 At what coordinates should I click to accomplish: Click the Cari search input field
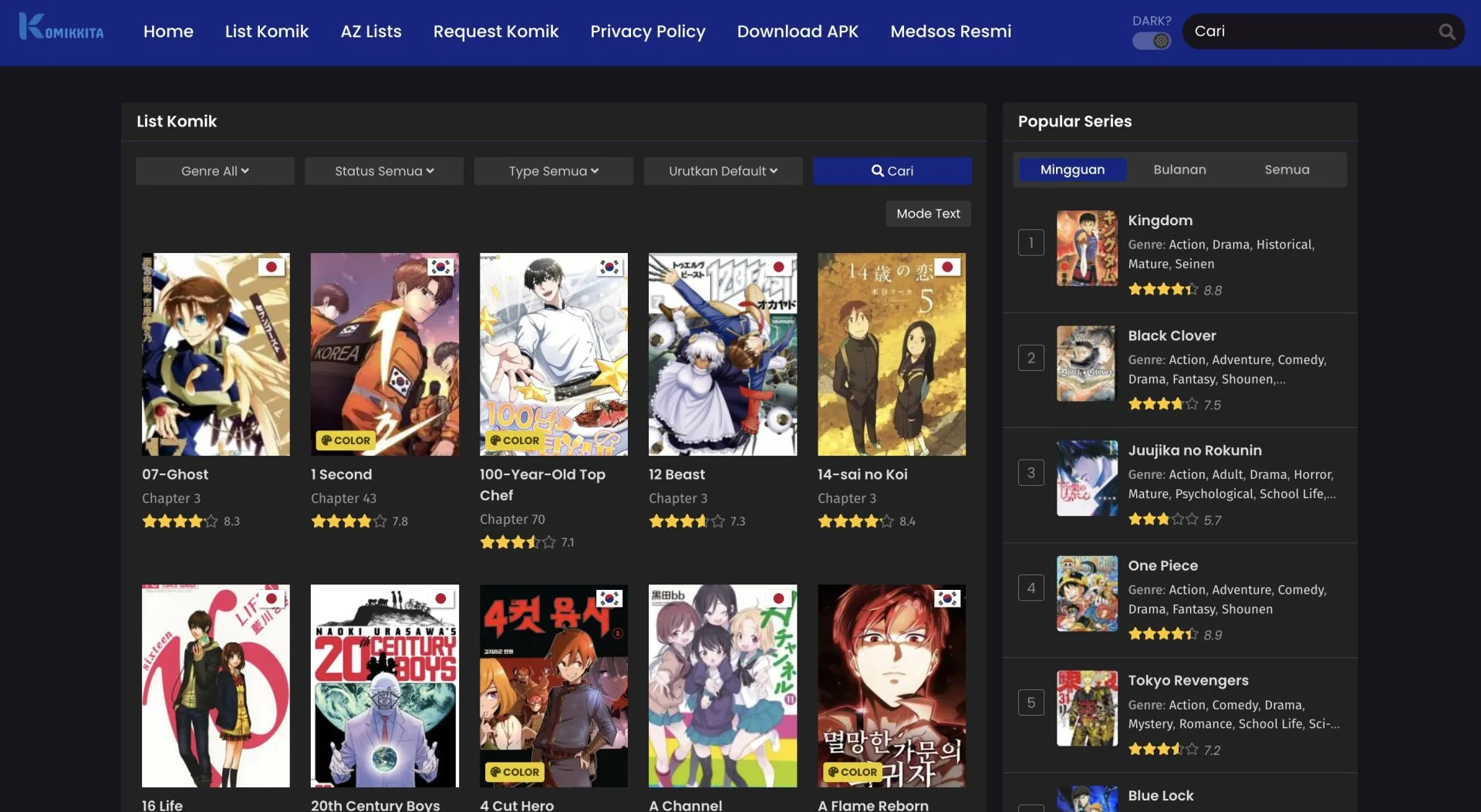(1311, 32)
